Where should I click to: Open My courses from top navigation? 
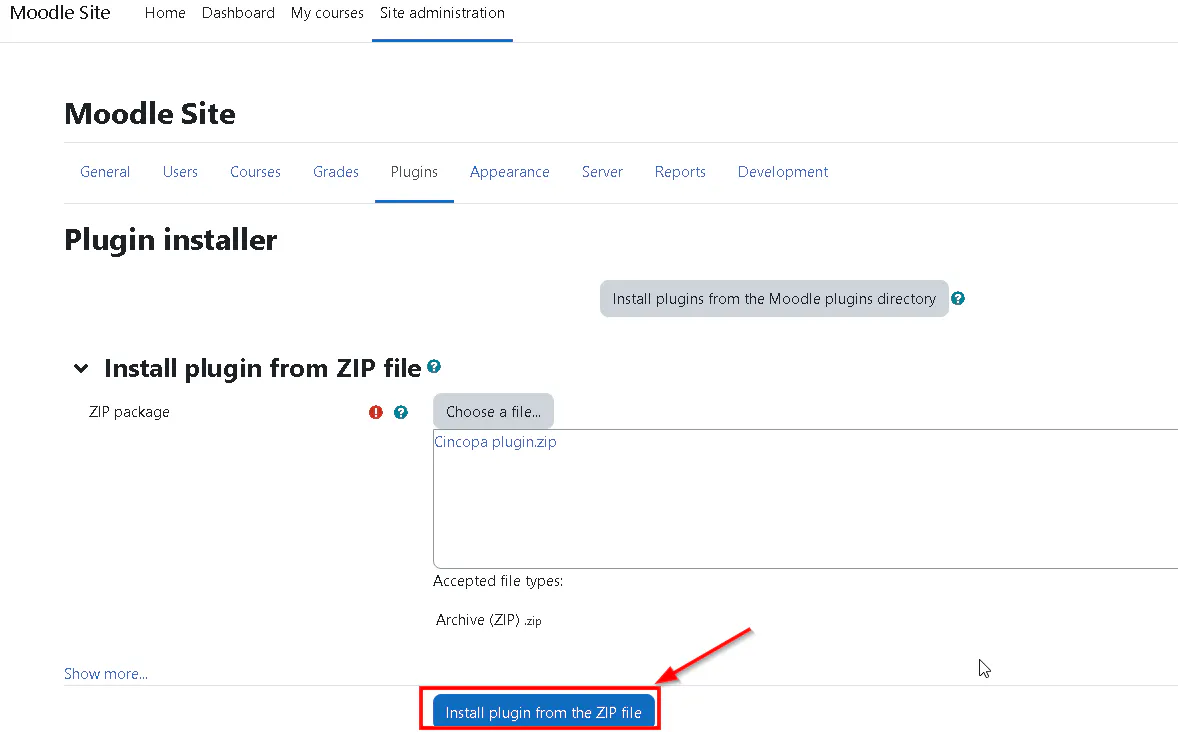coord(327,13)
